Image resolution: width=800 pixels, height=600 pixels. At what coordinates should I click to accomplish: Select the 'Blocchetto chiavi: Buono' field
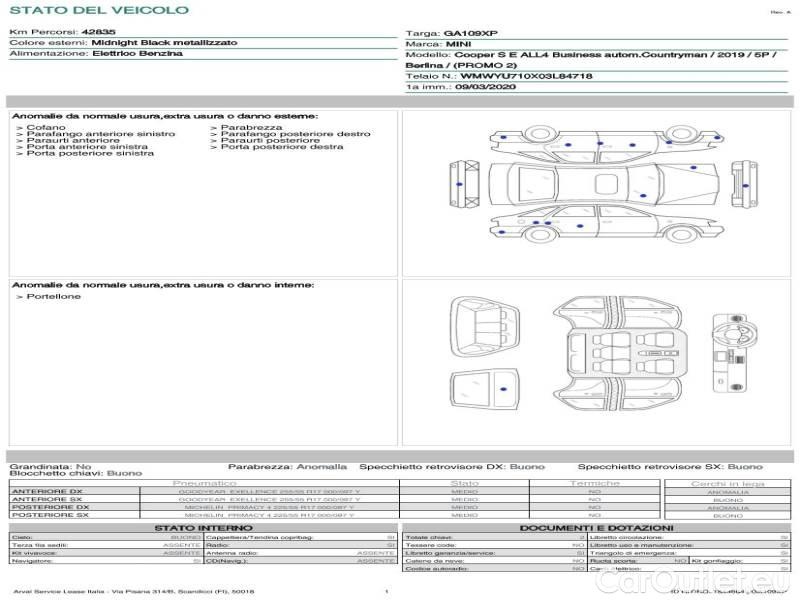(76, 473)
